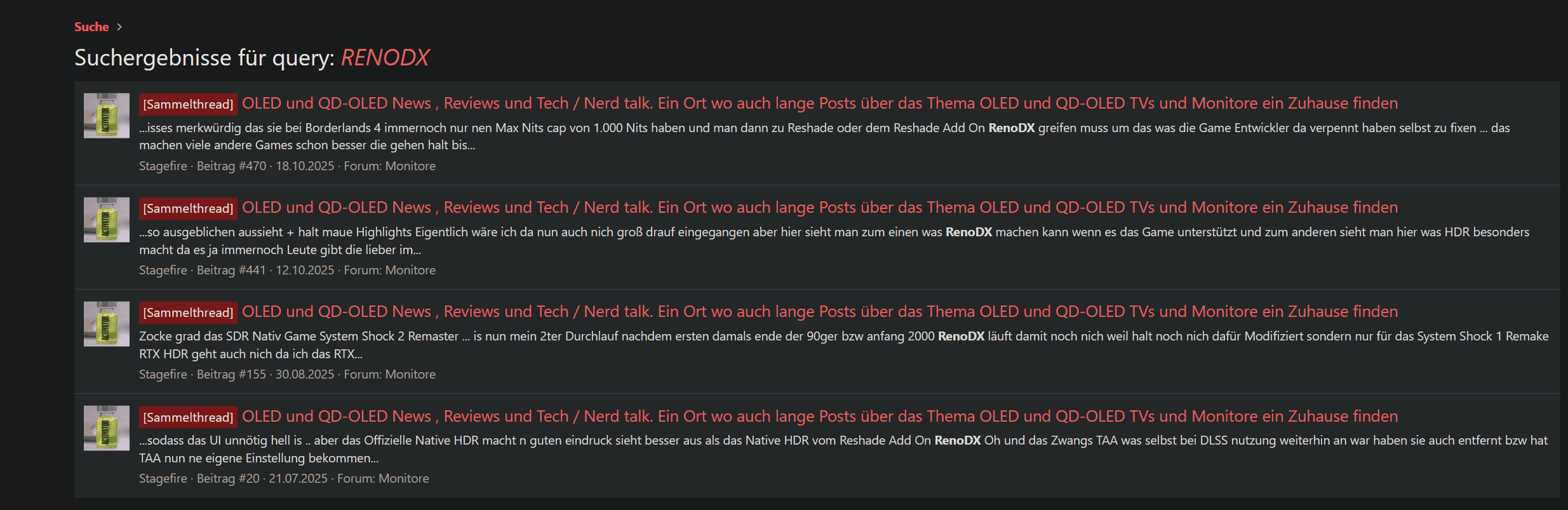Open the Monitore forum from the second result
The width and height of the screenshot is (1568, 510).
[410, 270]
